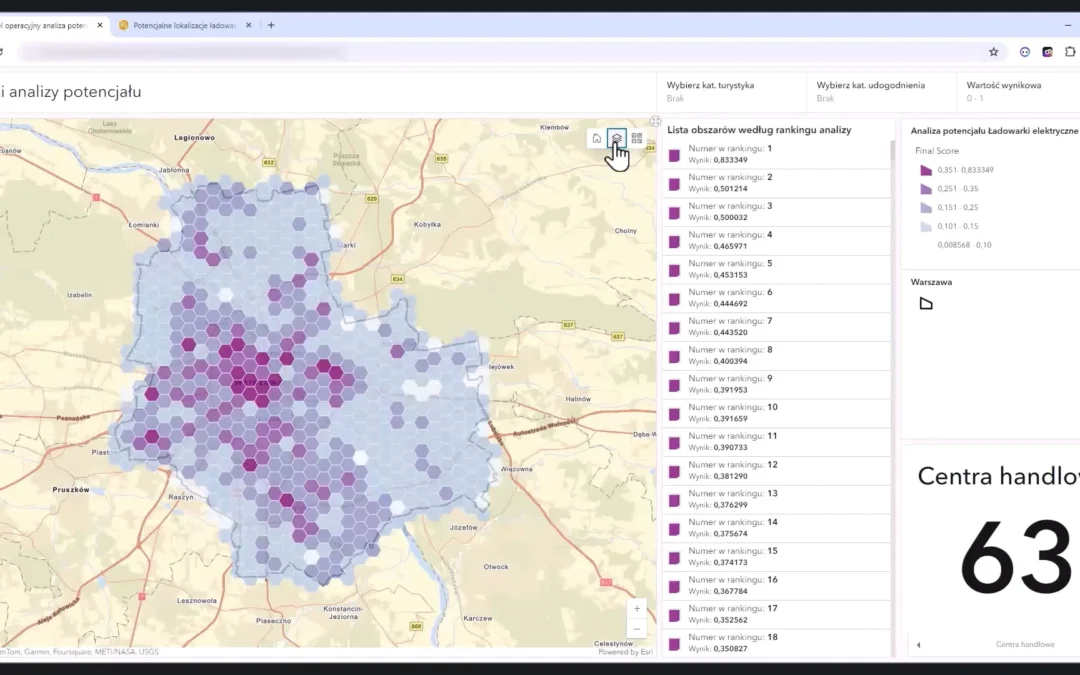Select ranking row 'Numer w rankingu: 3'

tap(776, 212)
